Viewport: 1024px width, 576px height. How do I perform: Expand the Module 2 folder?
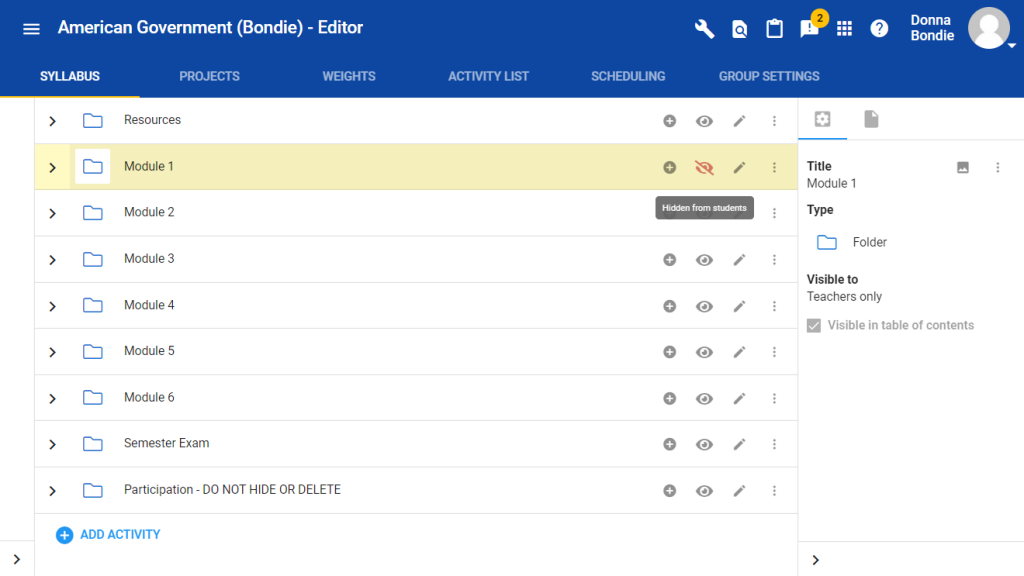(53, 214)
